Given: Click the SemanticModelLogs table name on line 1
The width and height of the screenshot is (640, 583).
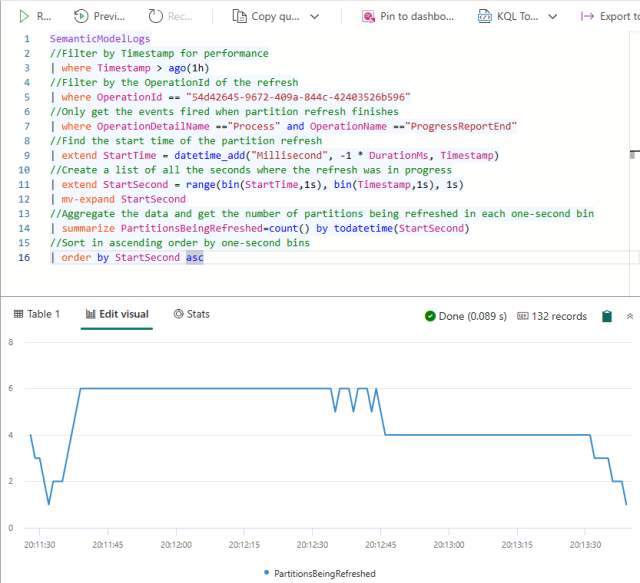Looking at the screenshot, I should pyautogui.click(x=100, y=39).
